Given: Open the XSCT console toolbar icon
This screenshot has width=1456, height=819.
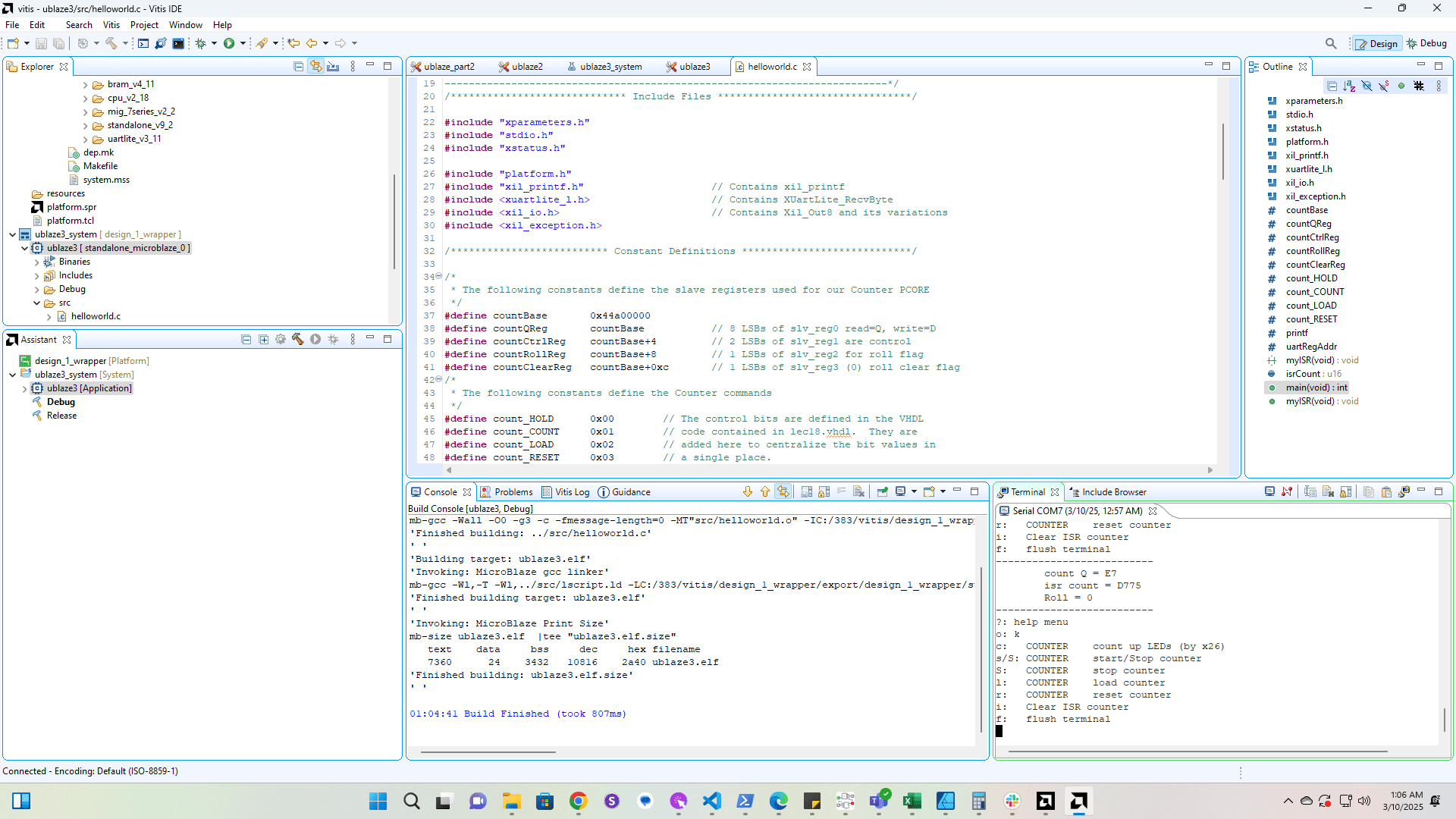Looking at the screenshot, I should 143,43.
